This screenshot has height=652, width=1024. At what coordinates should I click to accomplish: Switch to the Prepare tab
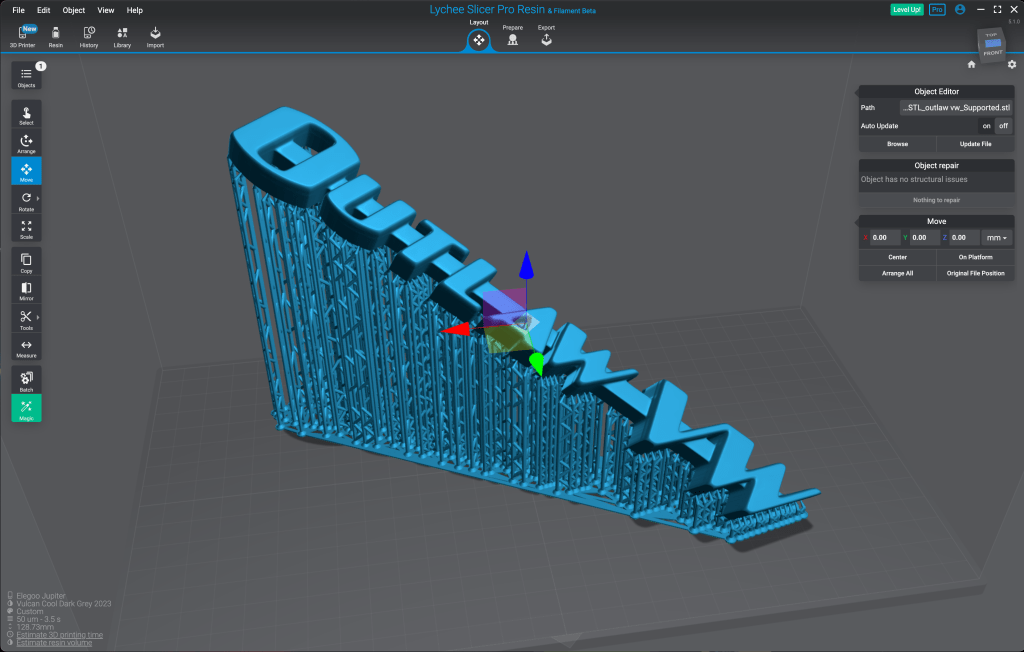tap(512, 38)
